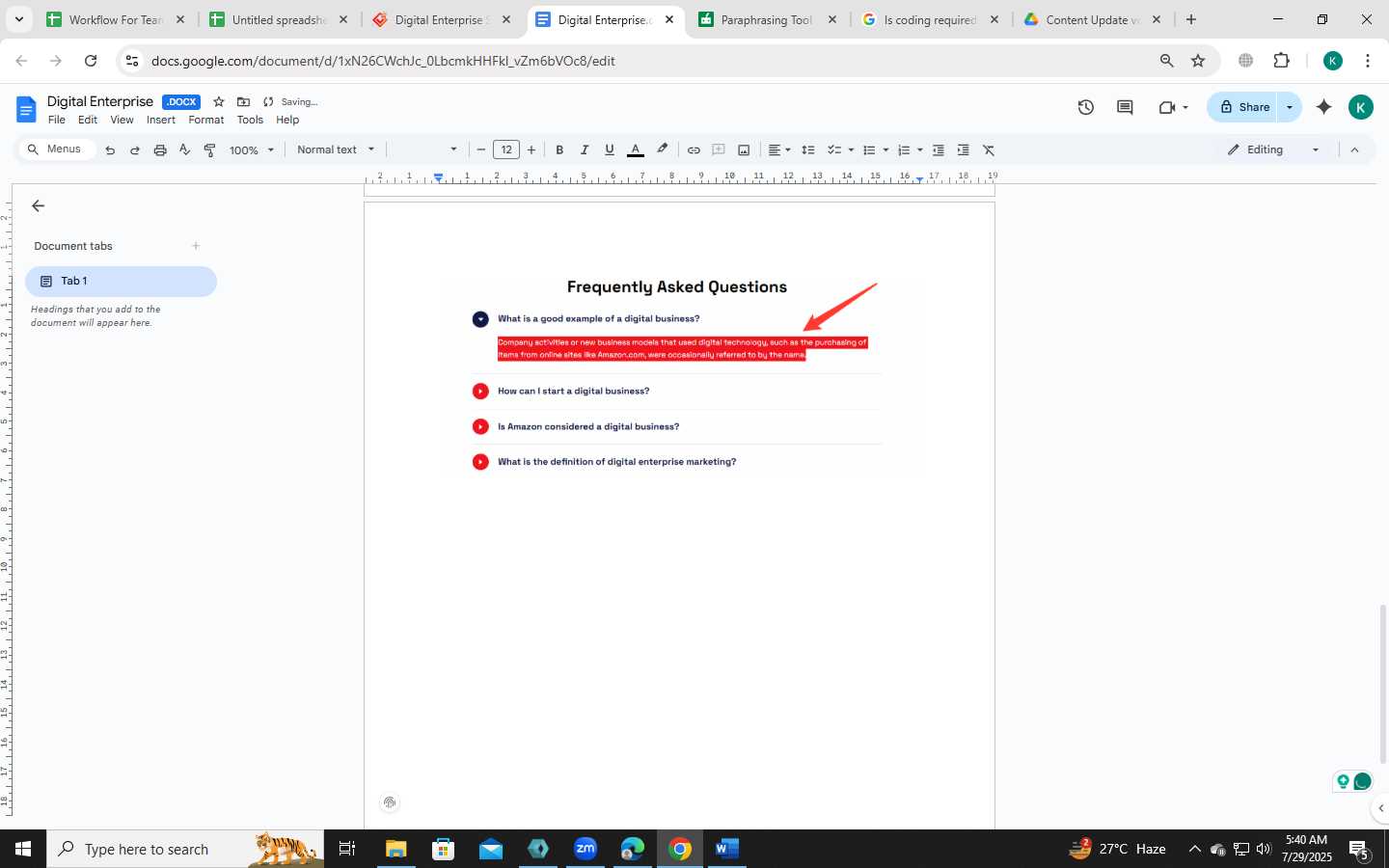Toggle italic formatting
This screenshot has width=1389, height=868.
click(x=585, y=150)
